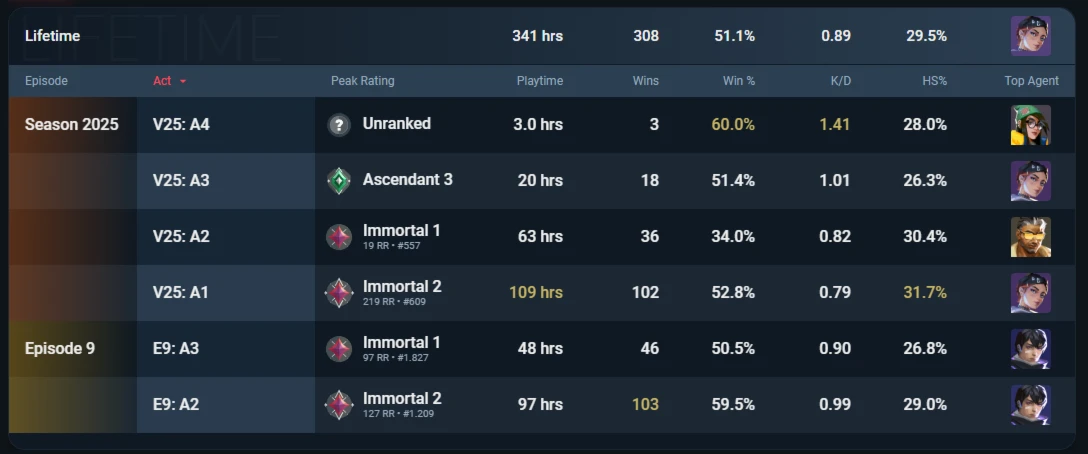The image size is (1088, 454).
Task: Click the Immortal 1 badge in E9: A3 row
Action: [x=339, y=348]
